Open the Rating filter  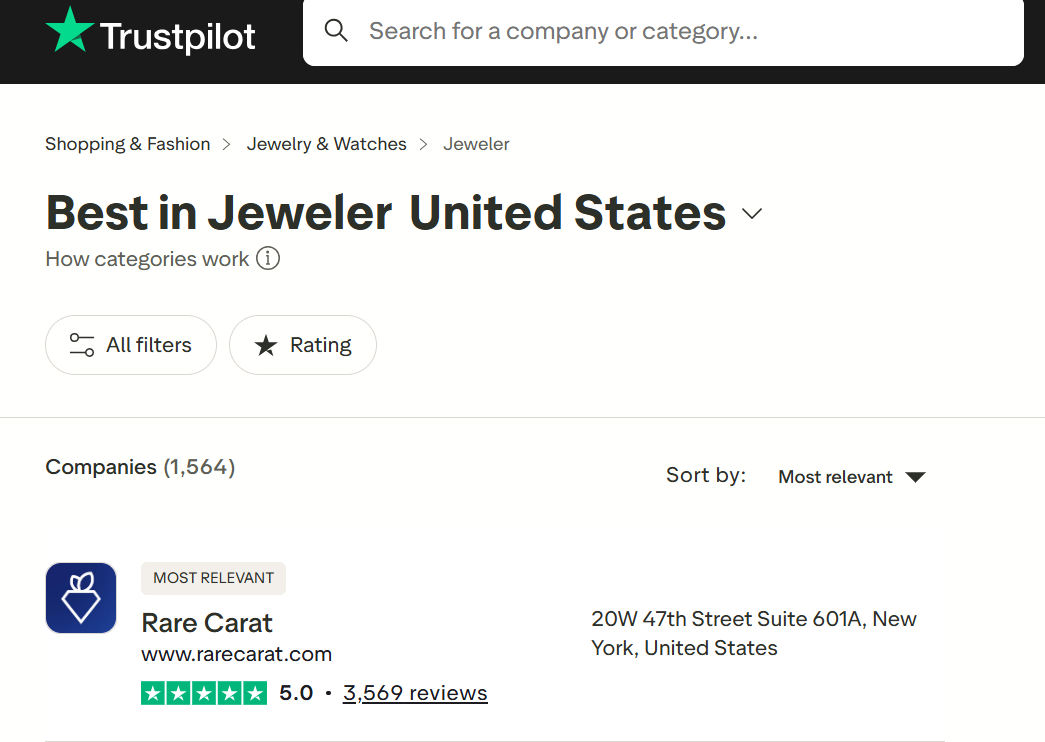click(x=303, y=344)
